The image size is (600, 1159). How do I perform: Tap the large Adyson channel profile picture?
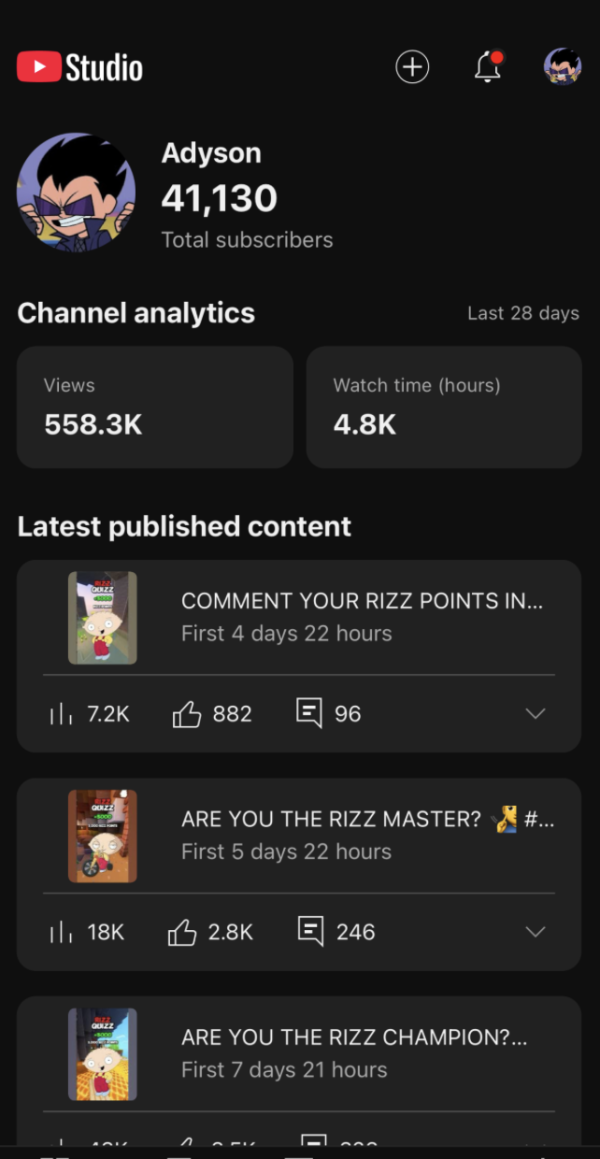[x=76, y=193]
